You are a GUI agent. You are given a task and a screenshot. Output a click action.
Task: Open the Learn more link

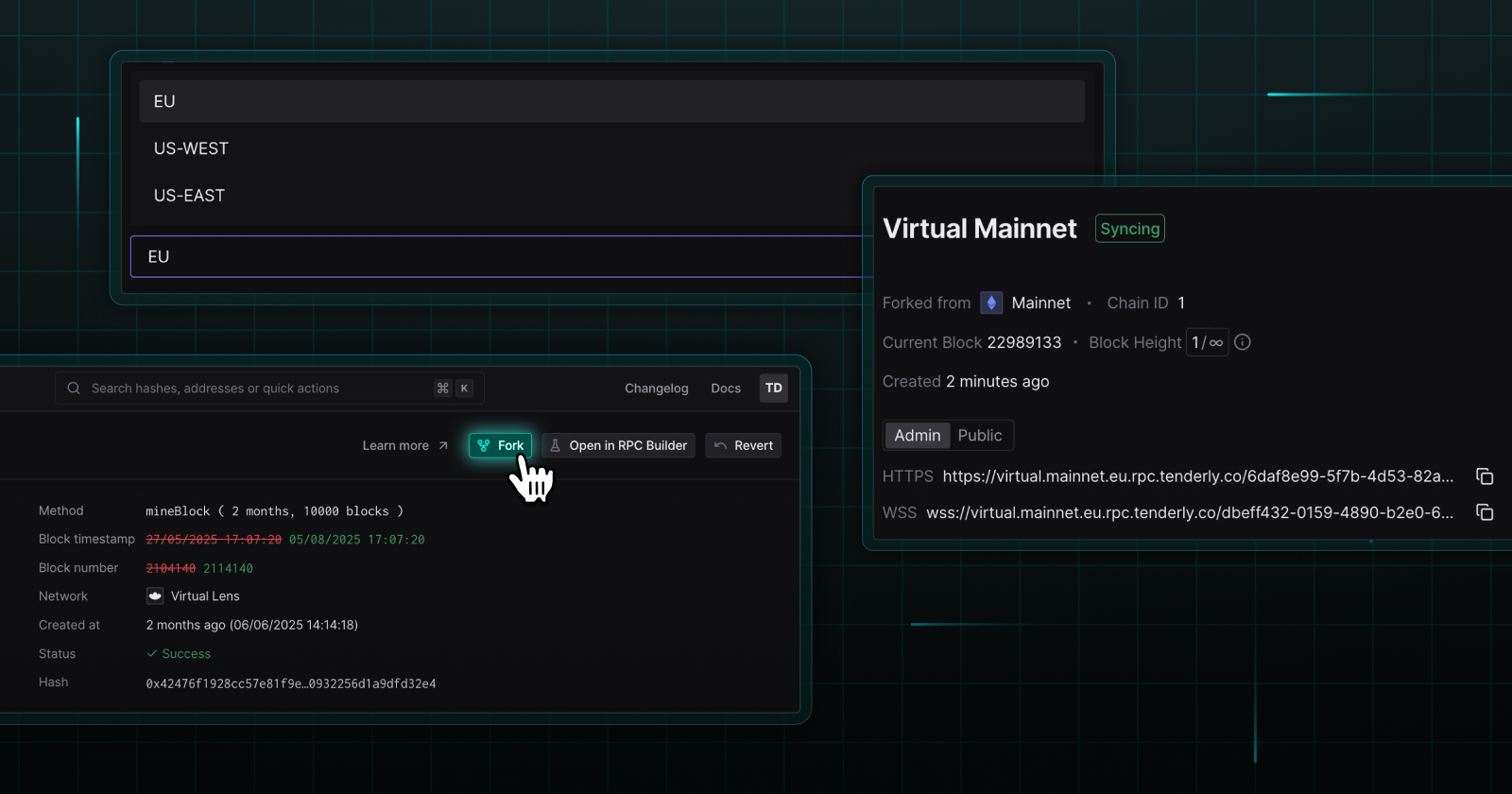coord(395,445)
